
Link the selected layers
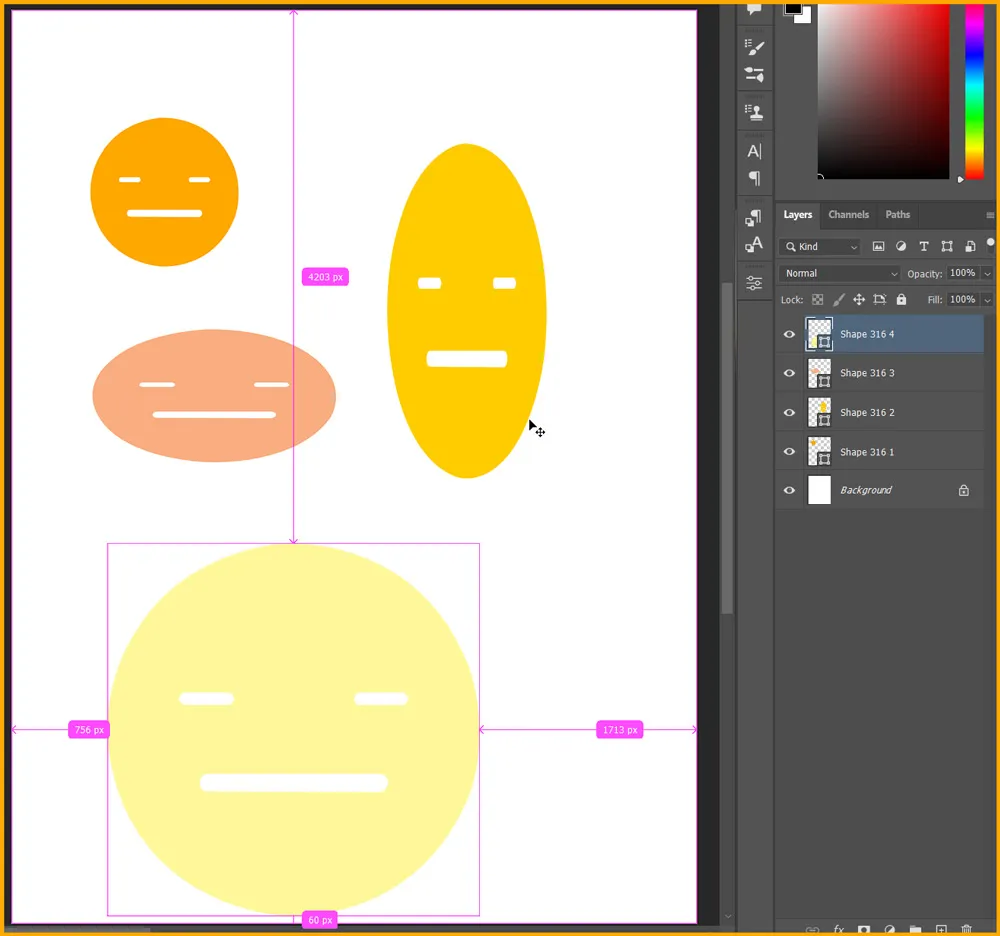click(813, 929)
